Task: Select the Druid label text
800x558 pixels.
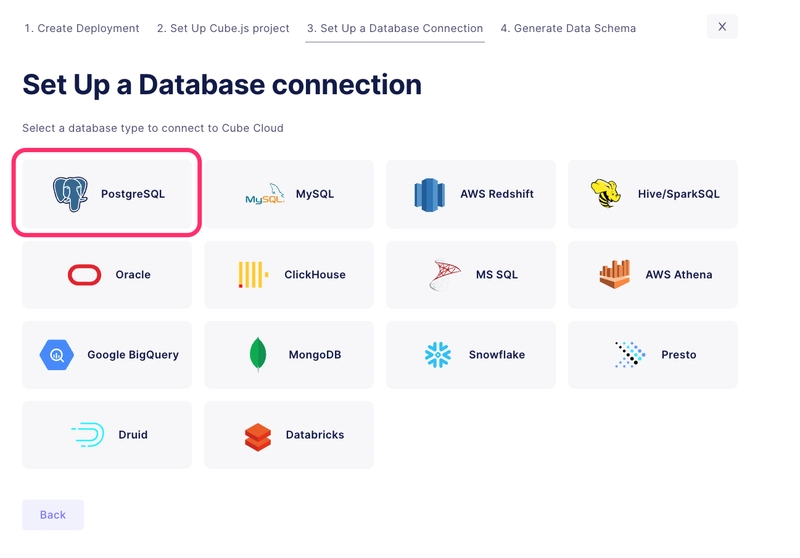Action: pyautogui.click(x=133, y=435)
